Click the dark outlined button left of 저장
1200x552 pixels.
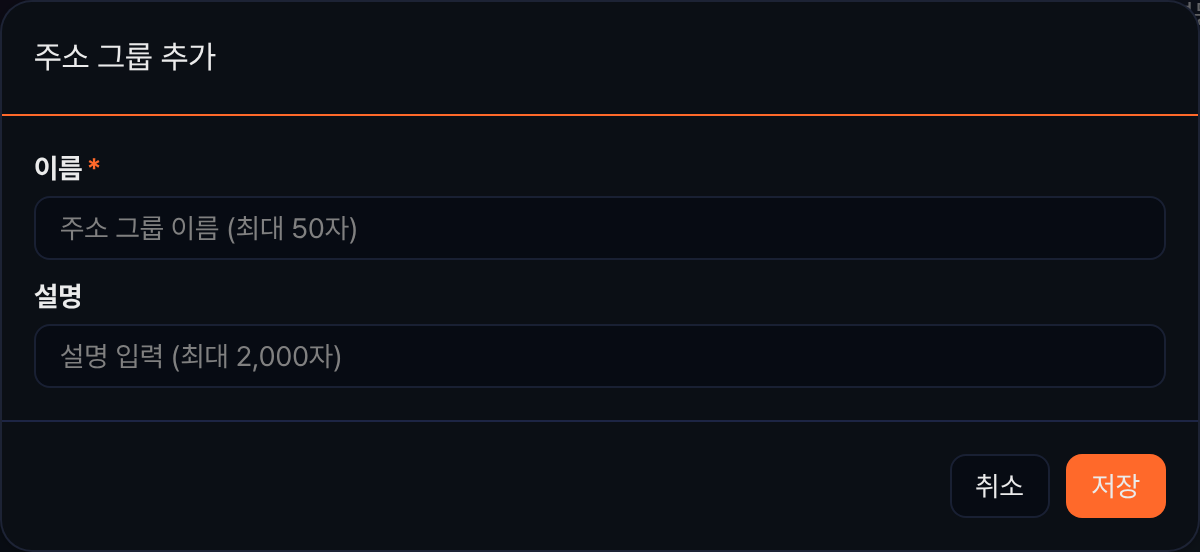tap(999, 486)
